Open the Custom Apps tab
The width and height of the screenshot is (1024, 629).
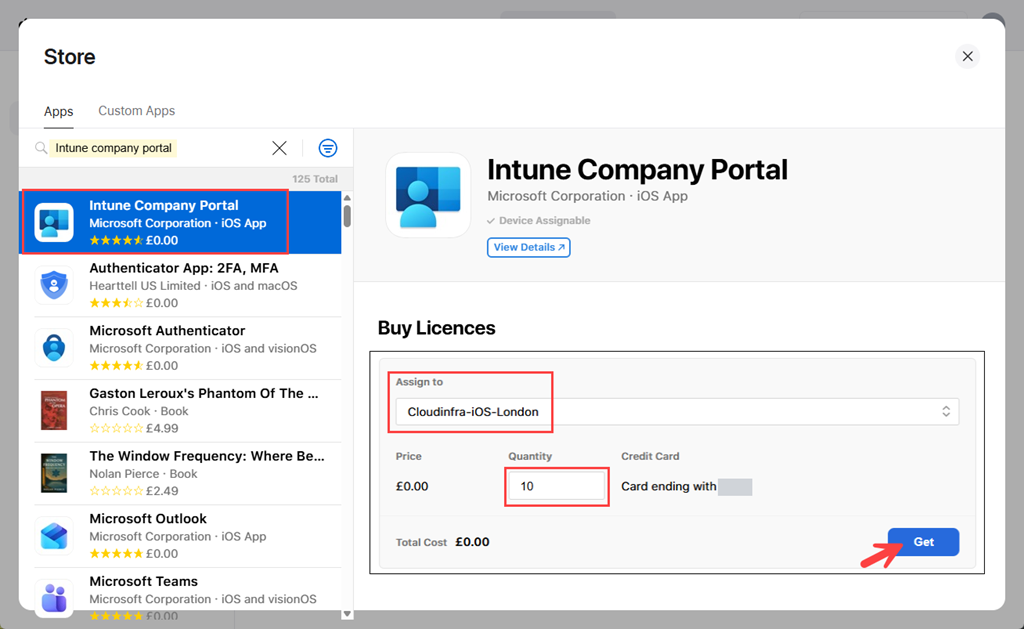tap(136, 111)
